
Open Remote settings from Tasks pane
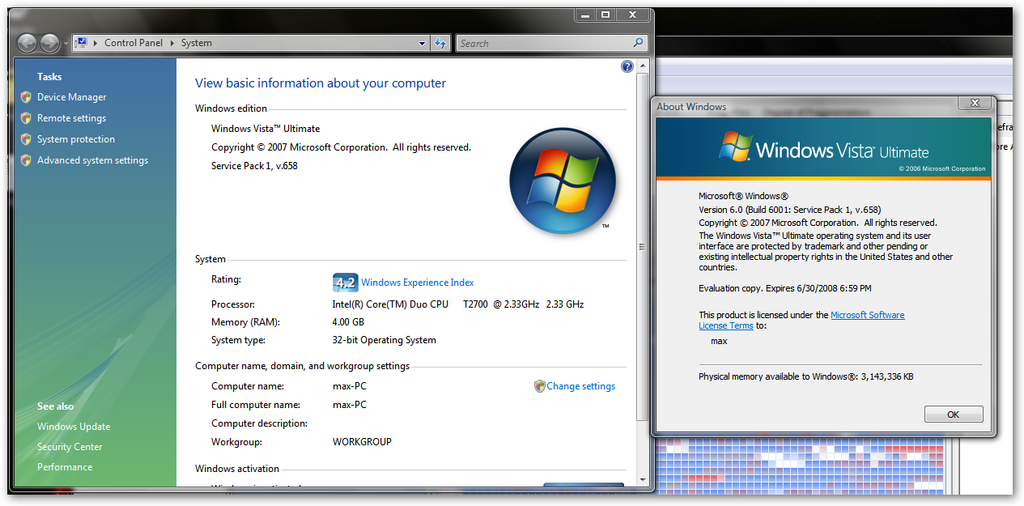71,118
